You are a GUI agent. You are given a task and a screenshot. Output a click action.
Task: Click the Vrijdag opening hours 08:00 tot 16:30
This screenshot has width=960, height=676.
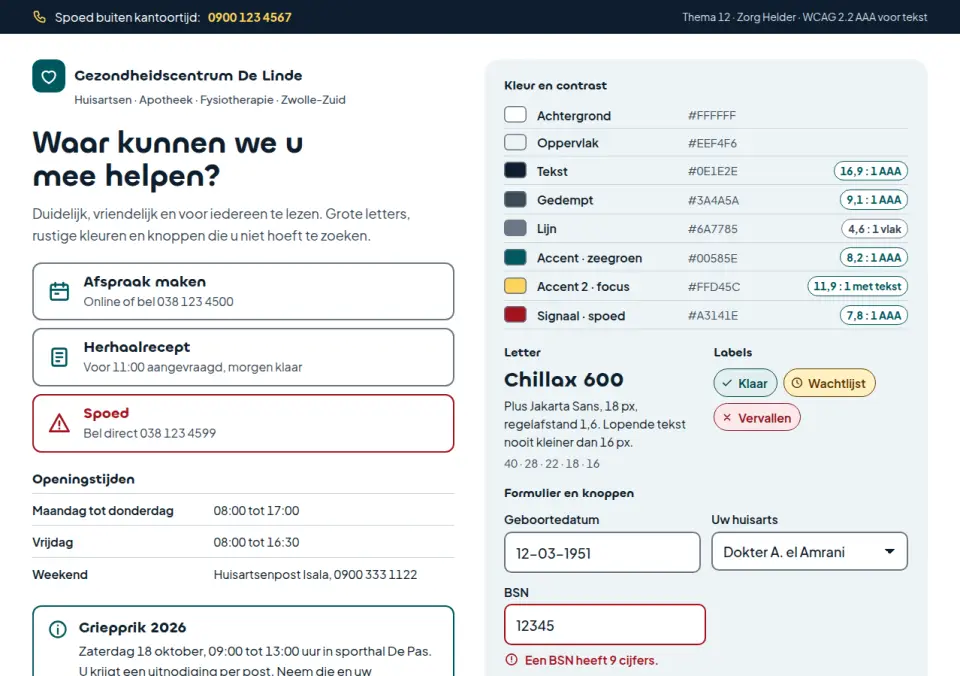pyautogui.click(x=257, y=543)
